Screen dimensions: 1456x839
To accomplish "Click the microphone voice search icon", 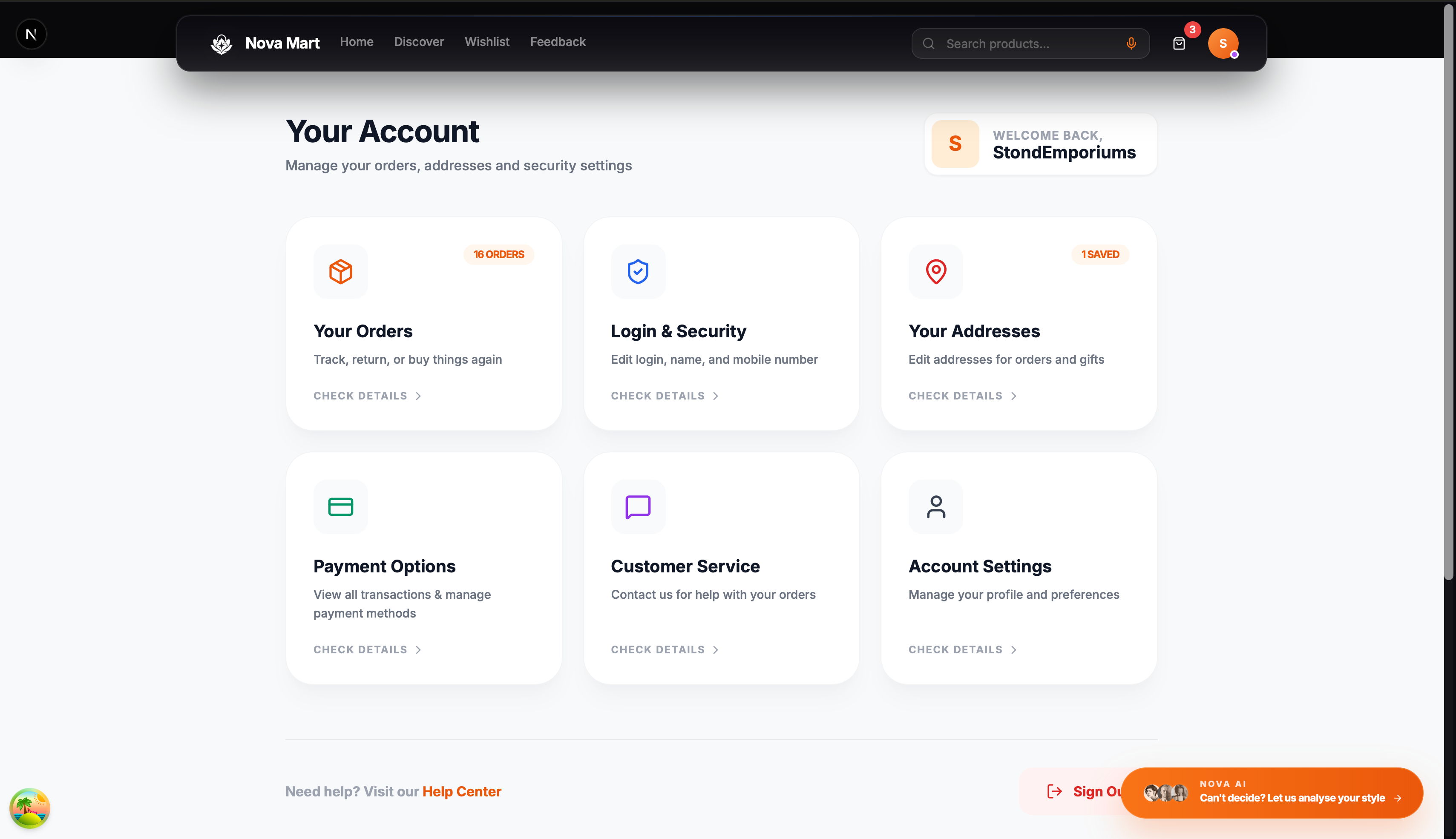I will click(x=1131, y=44).
